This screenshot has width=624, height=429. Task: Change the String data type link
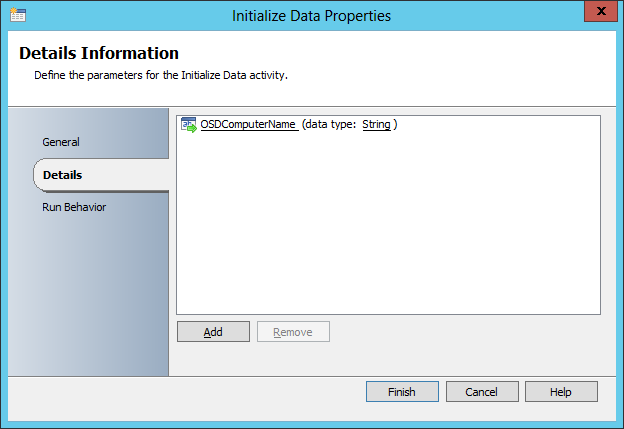[376, 125]
